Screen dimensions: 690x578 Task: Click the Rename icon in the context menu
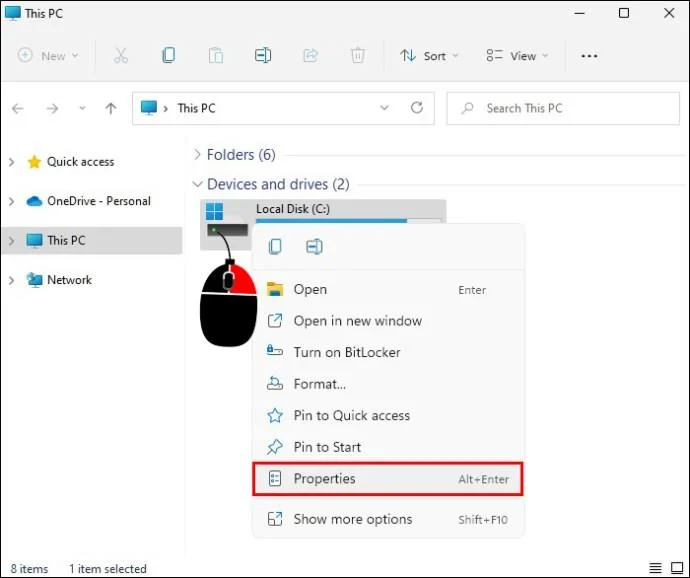[314, 247]
